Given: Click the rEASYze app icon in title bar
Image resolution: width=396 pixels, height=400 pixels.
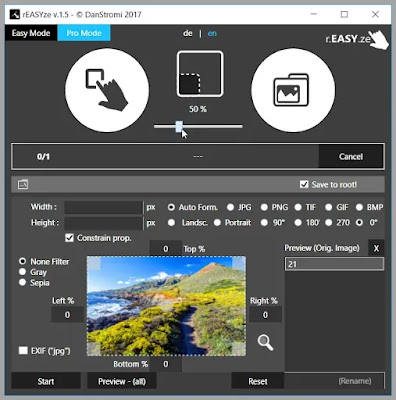Looking at the screenshot, I should [x=15, y=14].
